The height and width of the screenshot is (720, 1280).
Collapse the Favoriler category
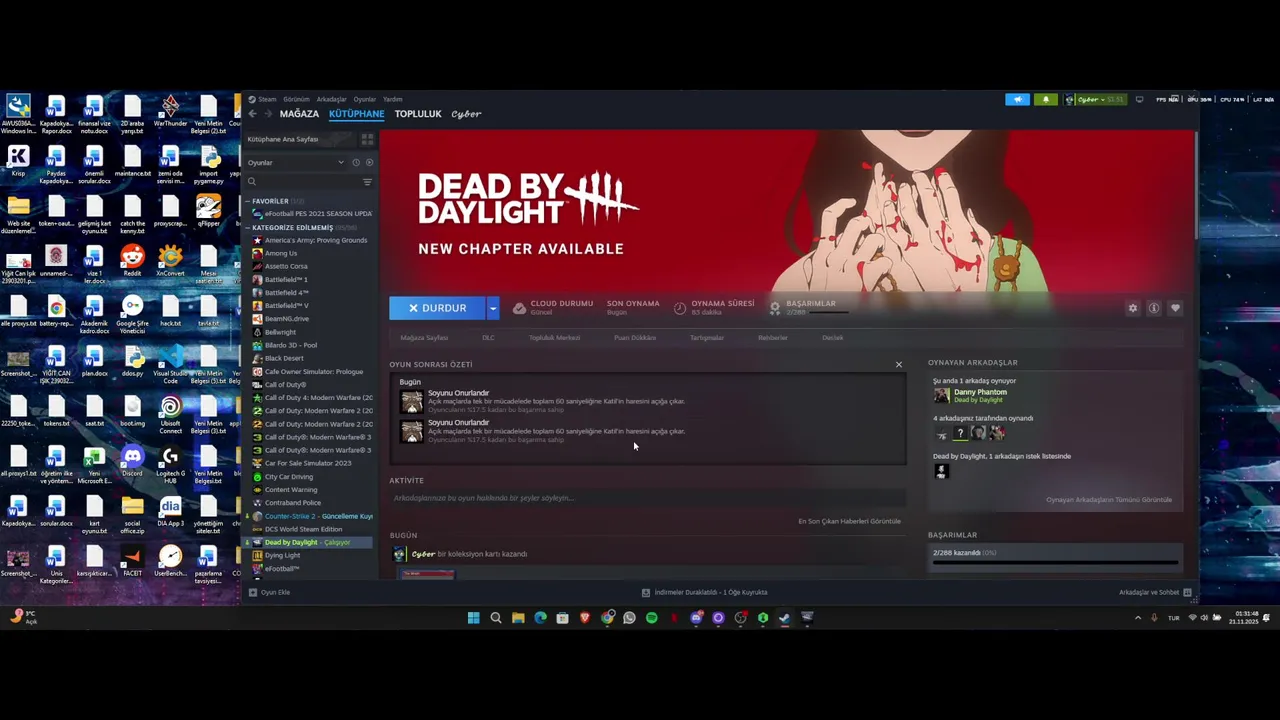point(248,201)
